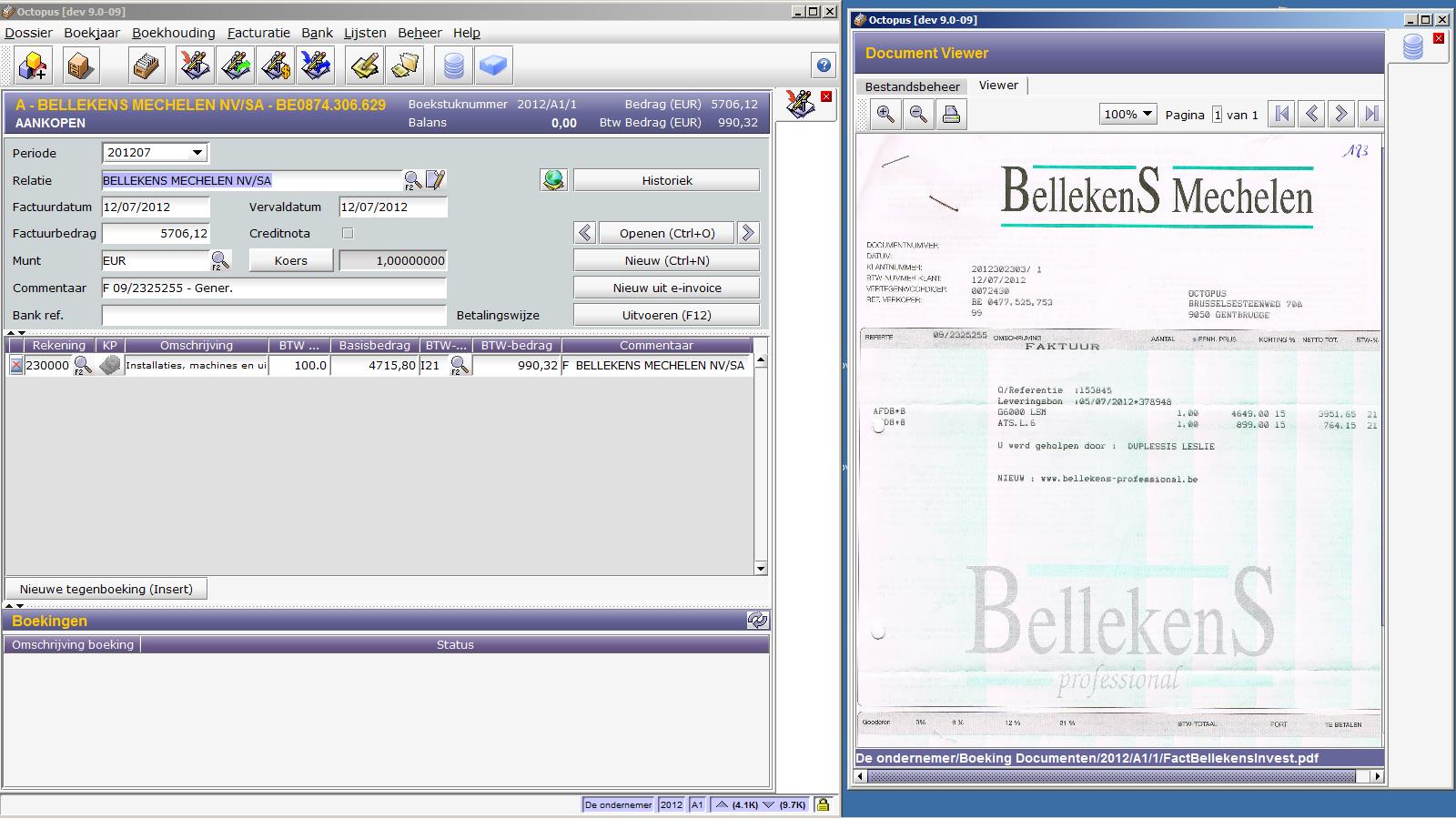Refresh the Boekingen panel
1456x819 pixels.
pos(757,621)
